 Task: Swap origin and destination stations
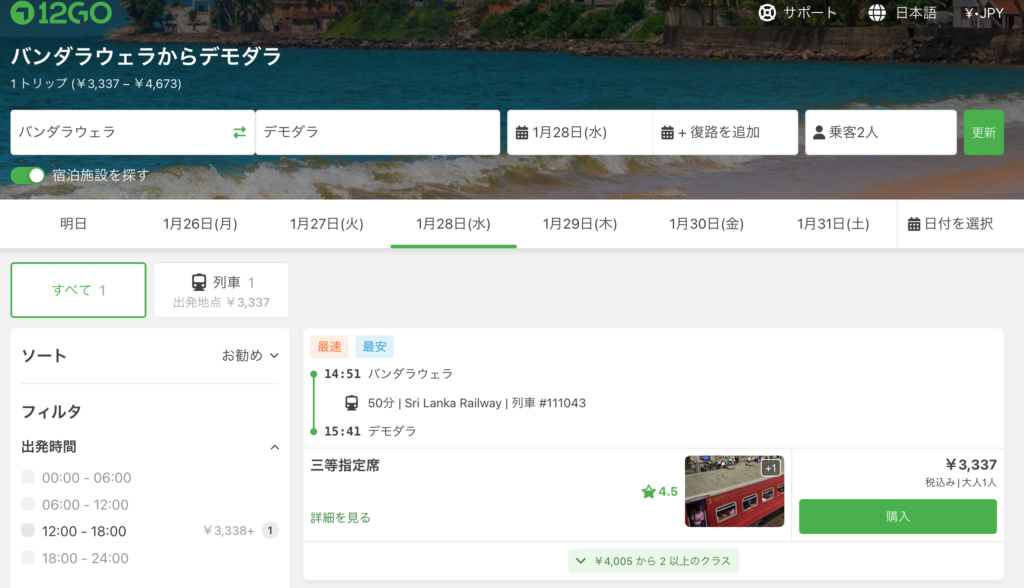click(239, 132)
